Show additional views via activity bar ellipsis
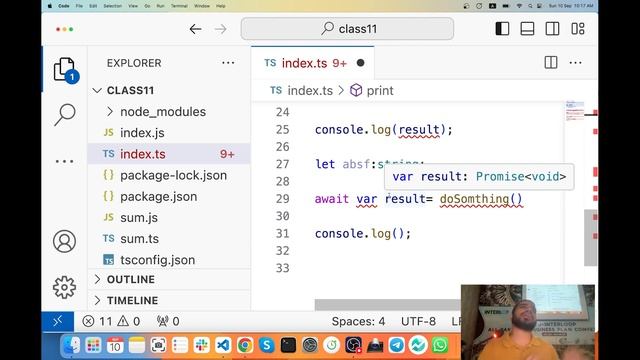Screen dimensions: 640x360 pyautogui.click(x=64, y=161)
